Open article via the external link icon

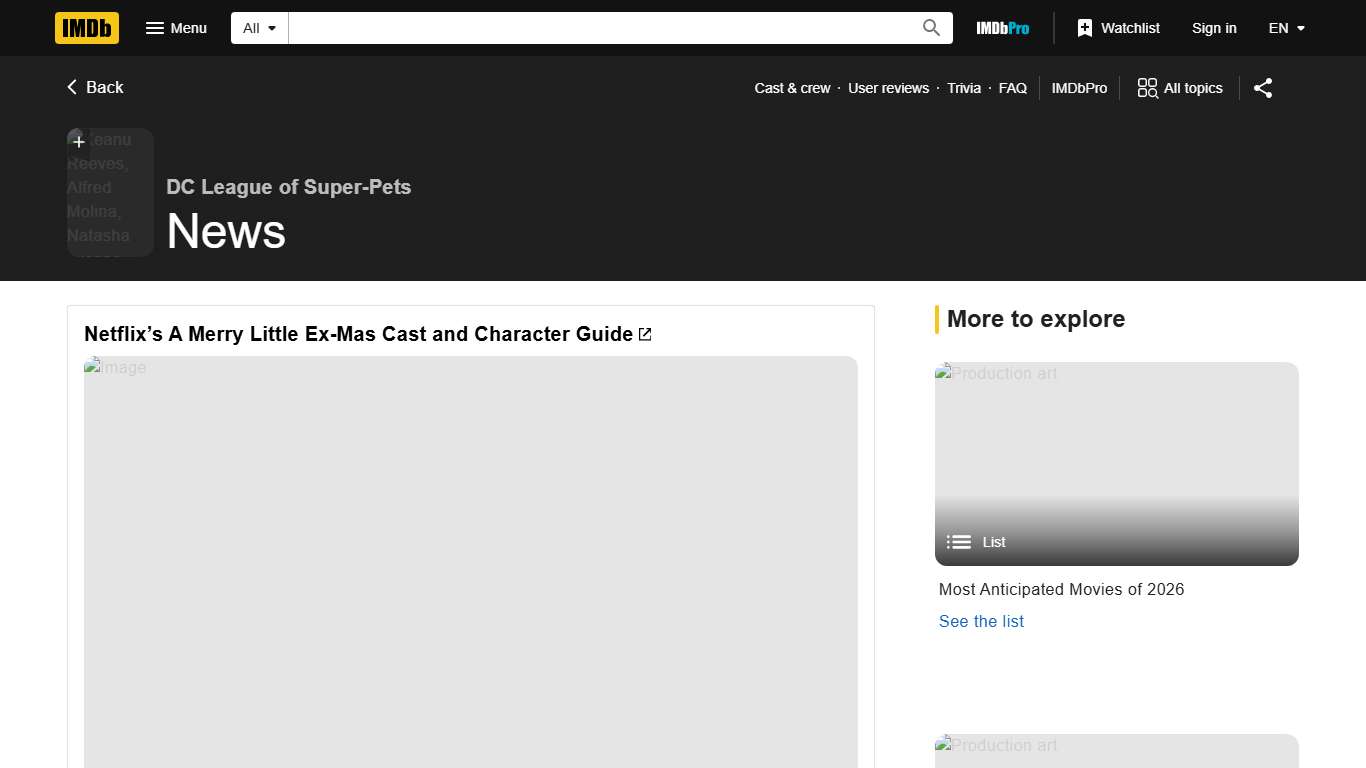click(644, 334)
